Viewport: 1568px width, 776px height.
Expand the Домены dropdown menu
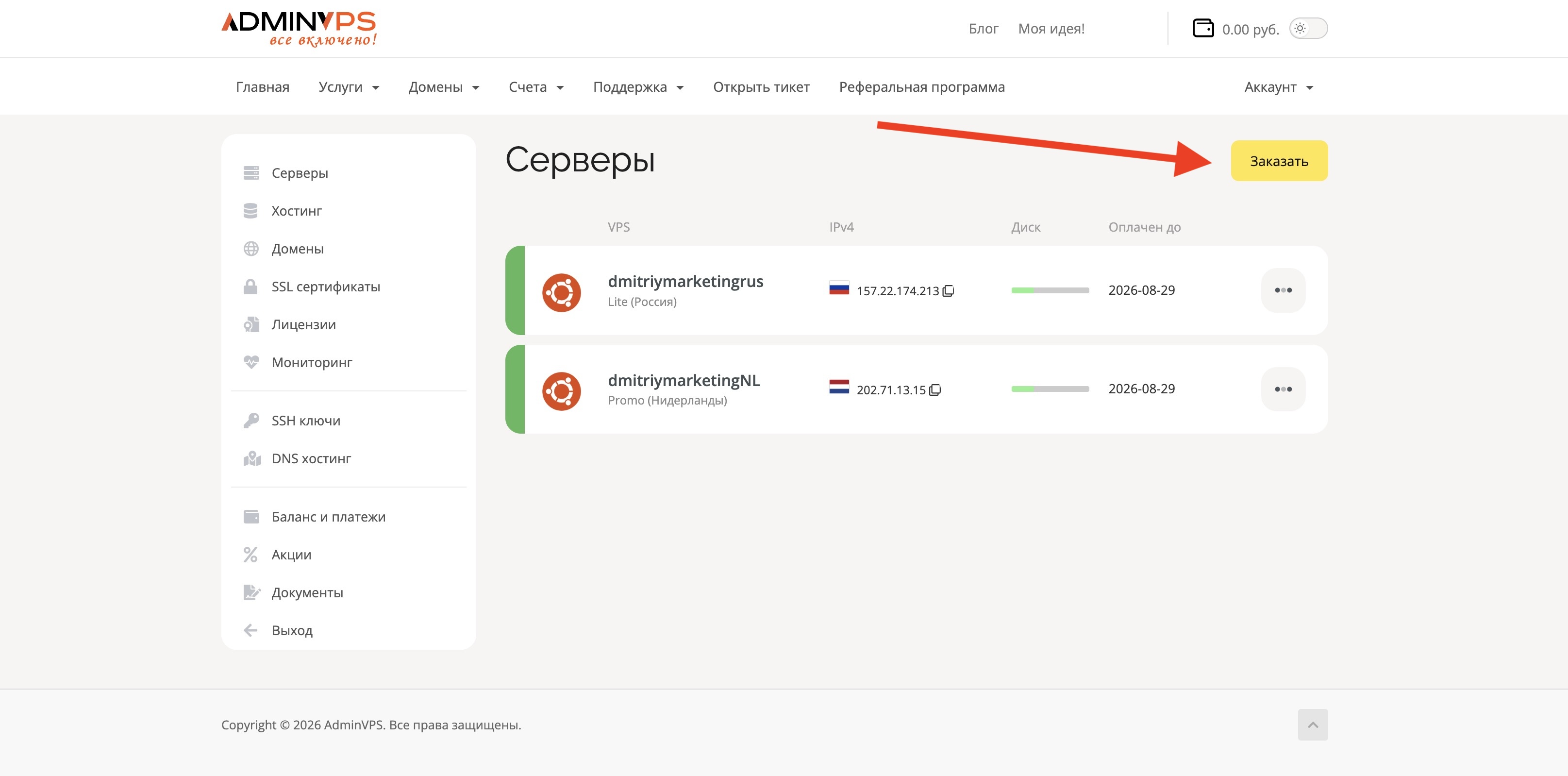click(444, 87)
